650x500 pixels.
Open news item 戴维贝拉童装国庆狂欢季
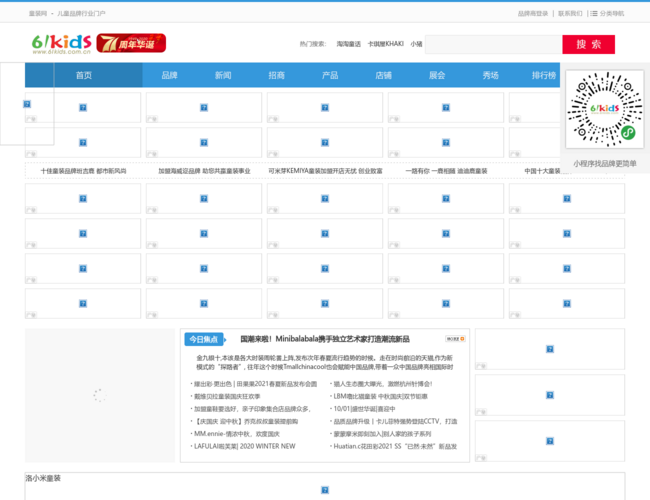tap(227, 396)
